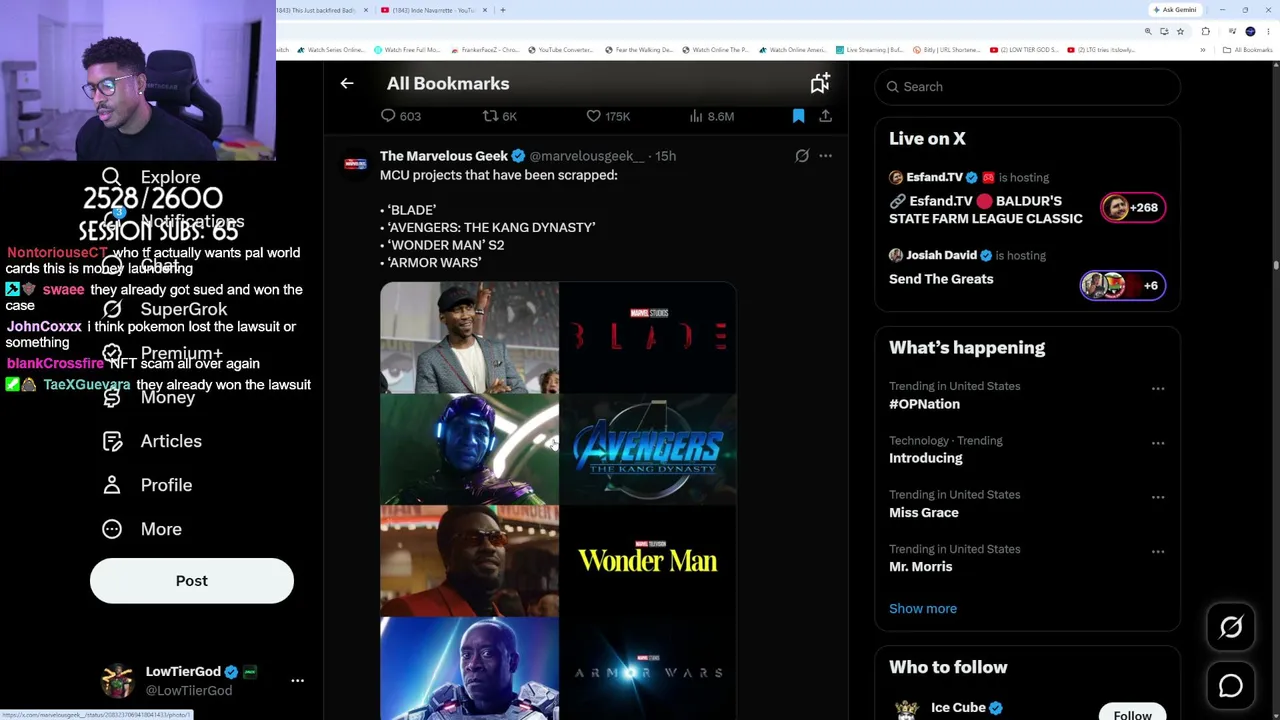Viewport: 1280px width, 720px height.
Task: Open the Live Streaming bookmark
Action: tap(870, 50)
